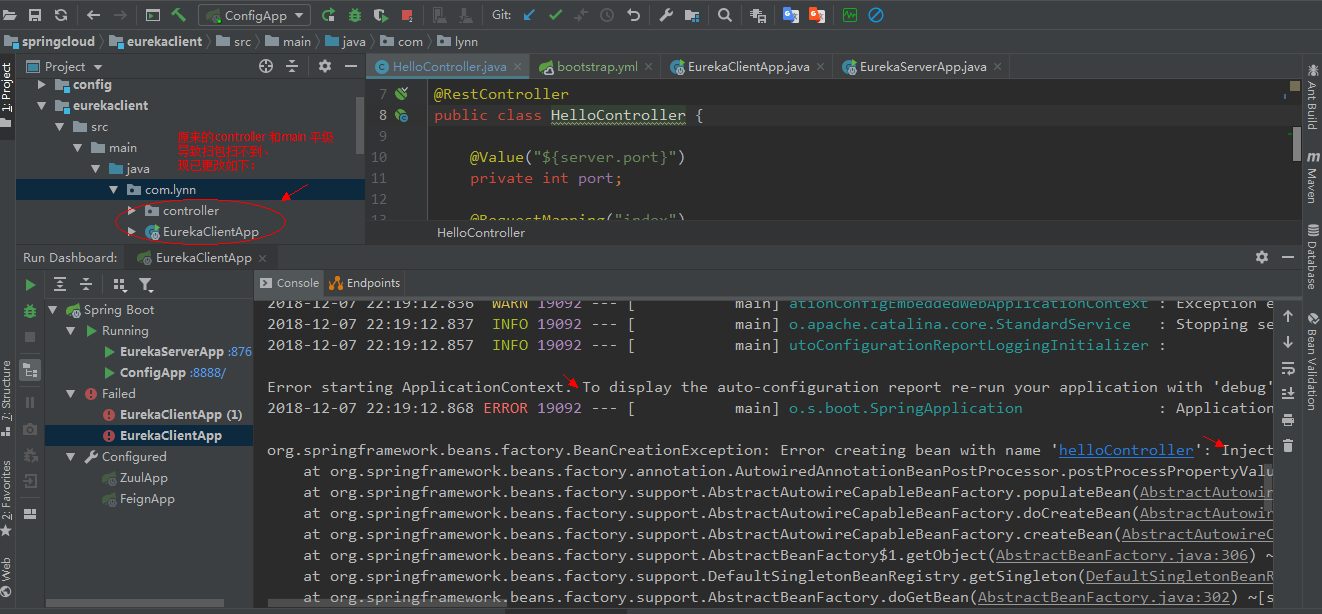Open the Group By configurations dropdown icon
Viewport: 1322px width, 614px height.
pos(120,285)
